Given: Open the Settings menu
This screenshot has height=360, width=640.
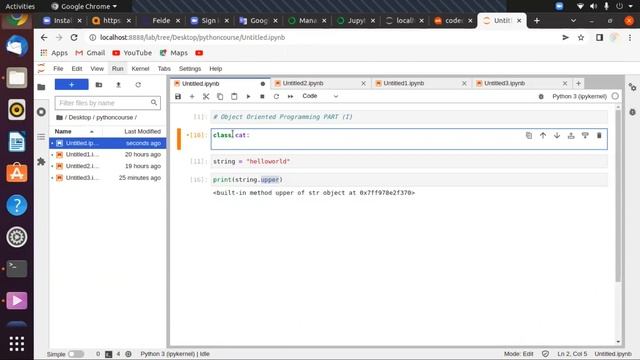Looking at the screenshot, I should click(190, 69).
